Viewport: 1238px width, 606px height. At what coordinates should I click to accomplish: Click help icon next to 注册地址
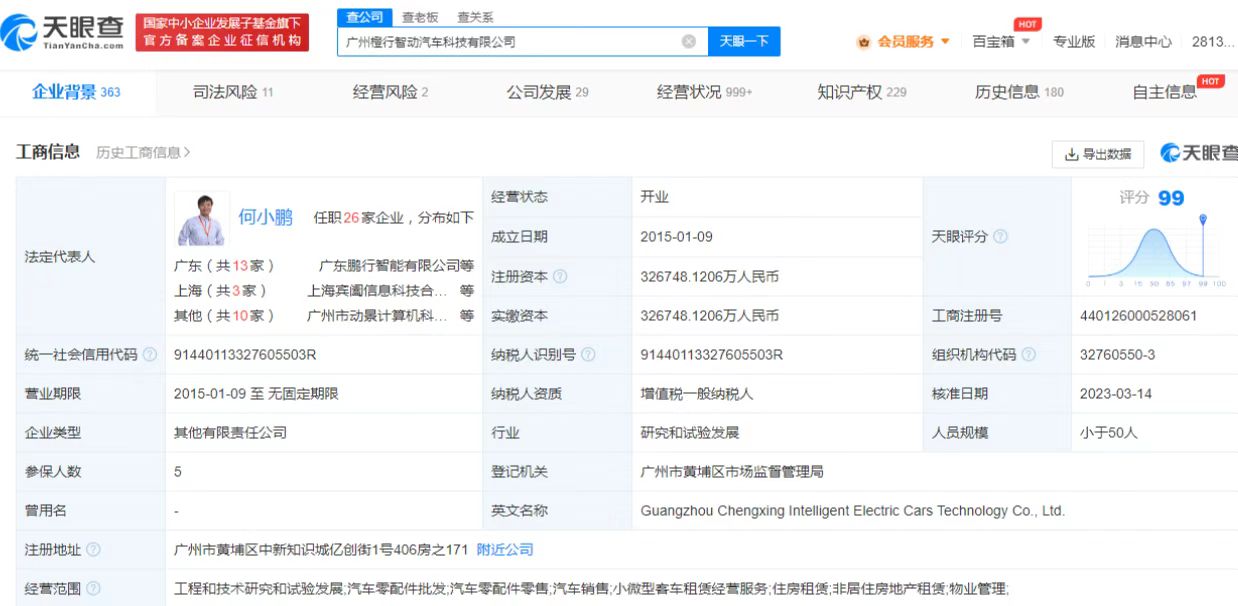coord(94,549)
